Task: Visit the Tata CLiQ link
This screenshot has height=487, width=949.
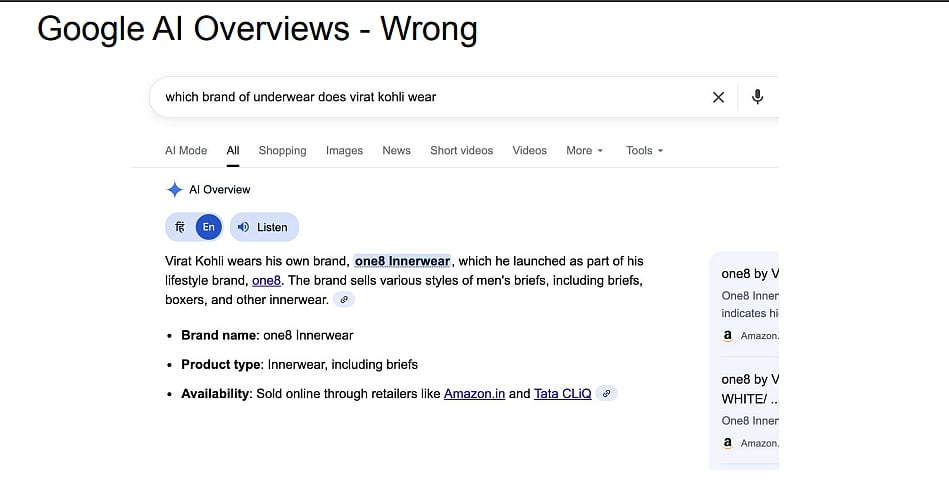Action: [562, 394]
